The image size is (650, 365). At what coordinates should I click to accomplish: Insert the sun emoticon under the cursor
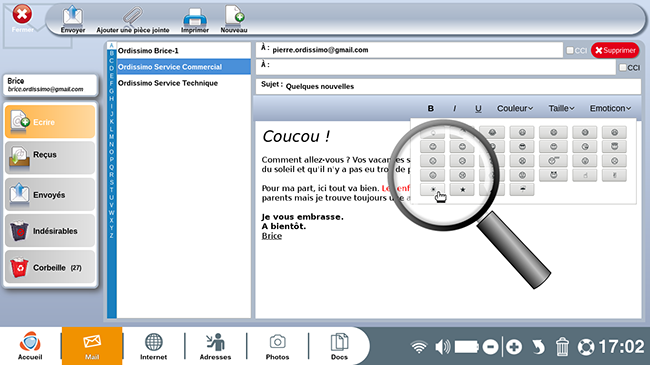432,190
